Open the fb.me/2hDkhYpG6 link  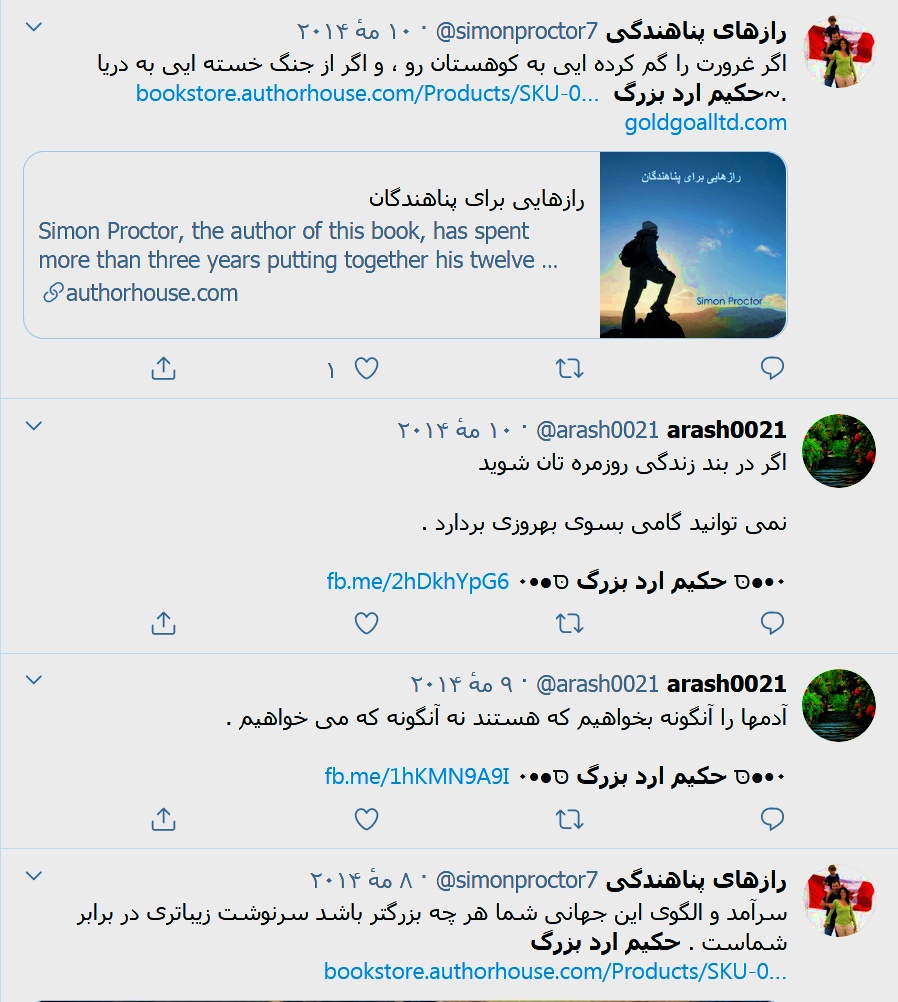(x=418, y=582)
